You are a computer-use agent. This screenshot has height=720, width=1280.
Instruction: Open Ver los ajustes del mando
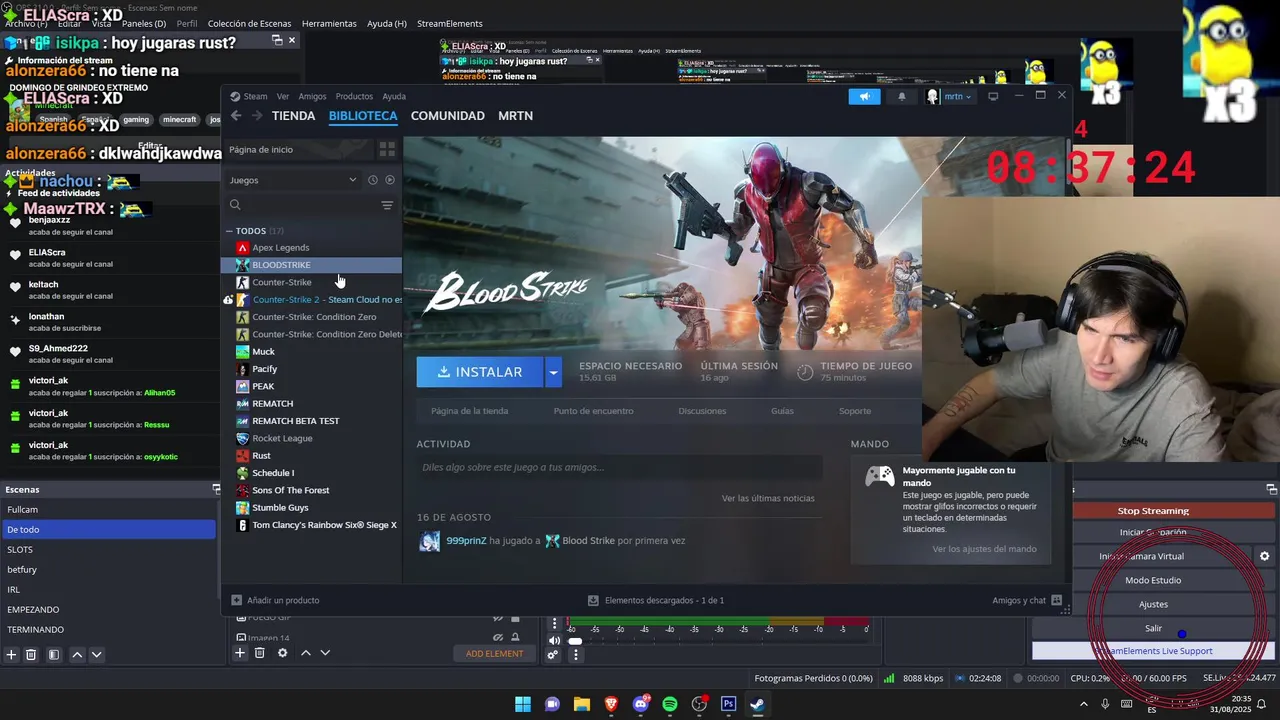pyautogui.click(x=984, y=549)
